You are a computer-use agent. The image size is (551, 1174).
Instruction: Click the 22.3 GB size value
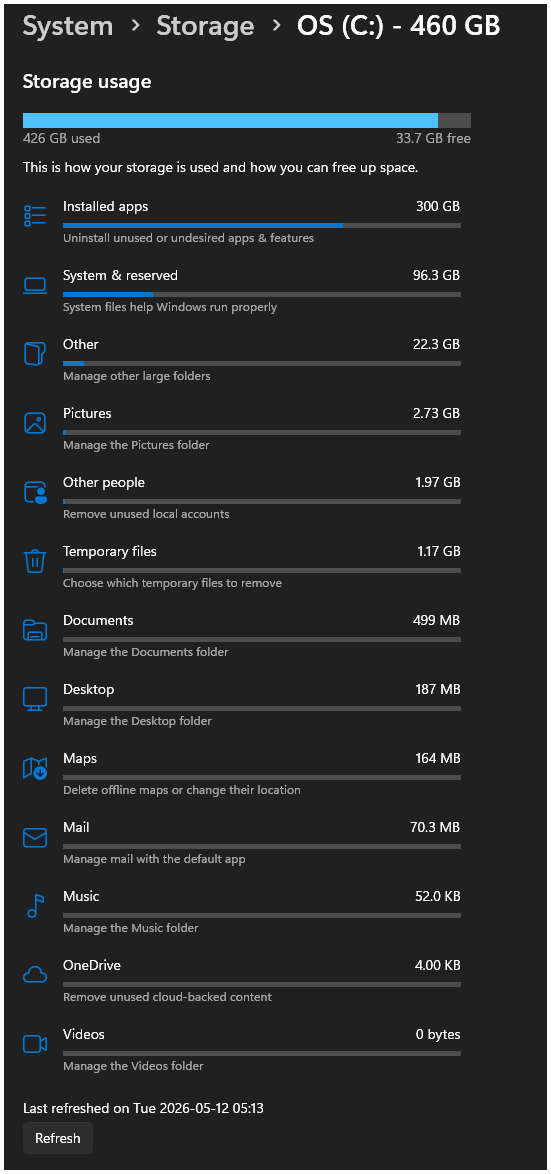click(436, 344)
